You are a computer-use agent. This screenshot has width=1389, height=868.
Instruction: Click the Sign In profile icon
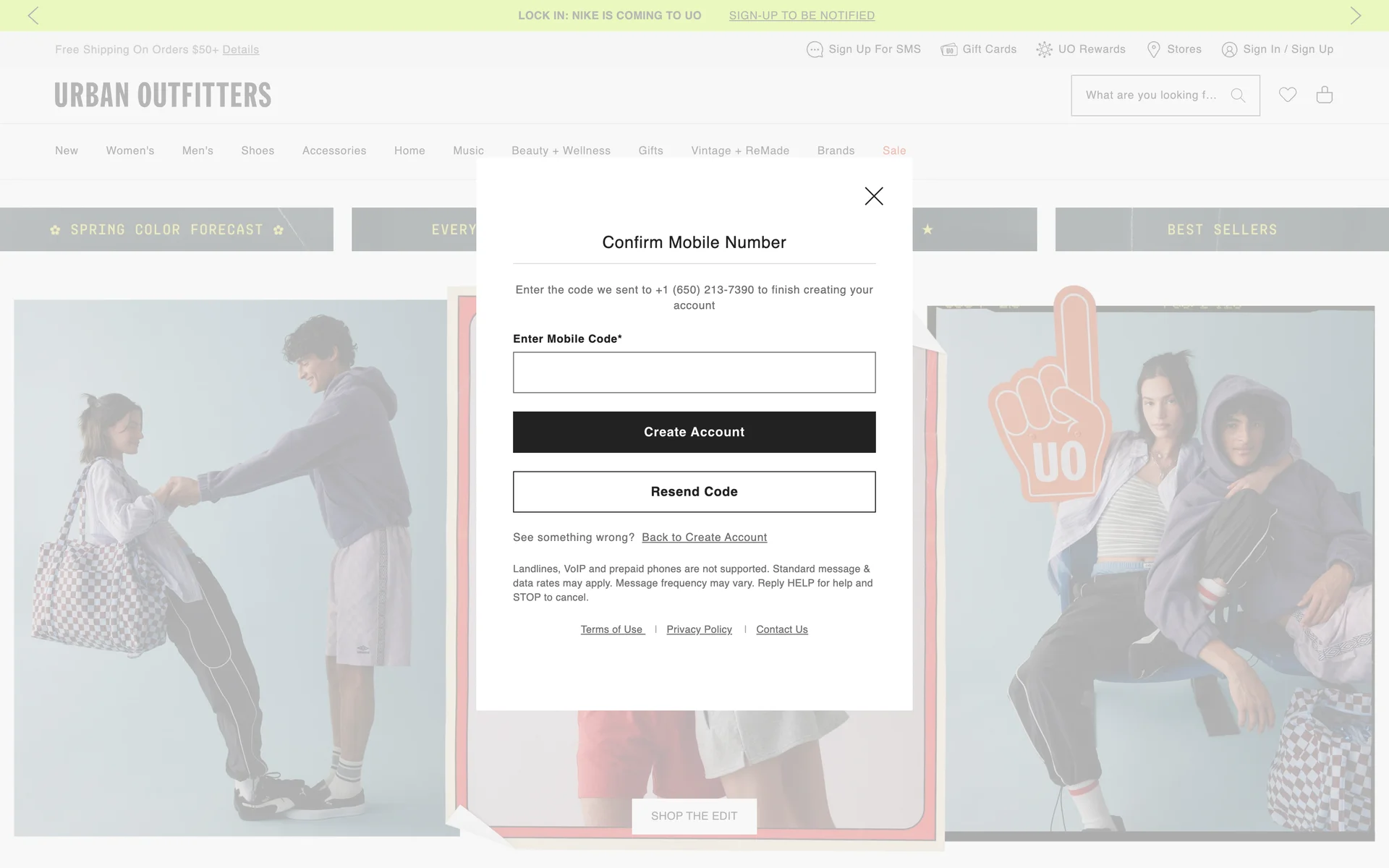[x=1229, y=50]
